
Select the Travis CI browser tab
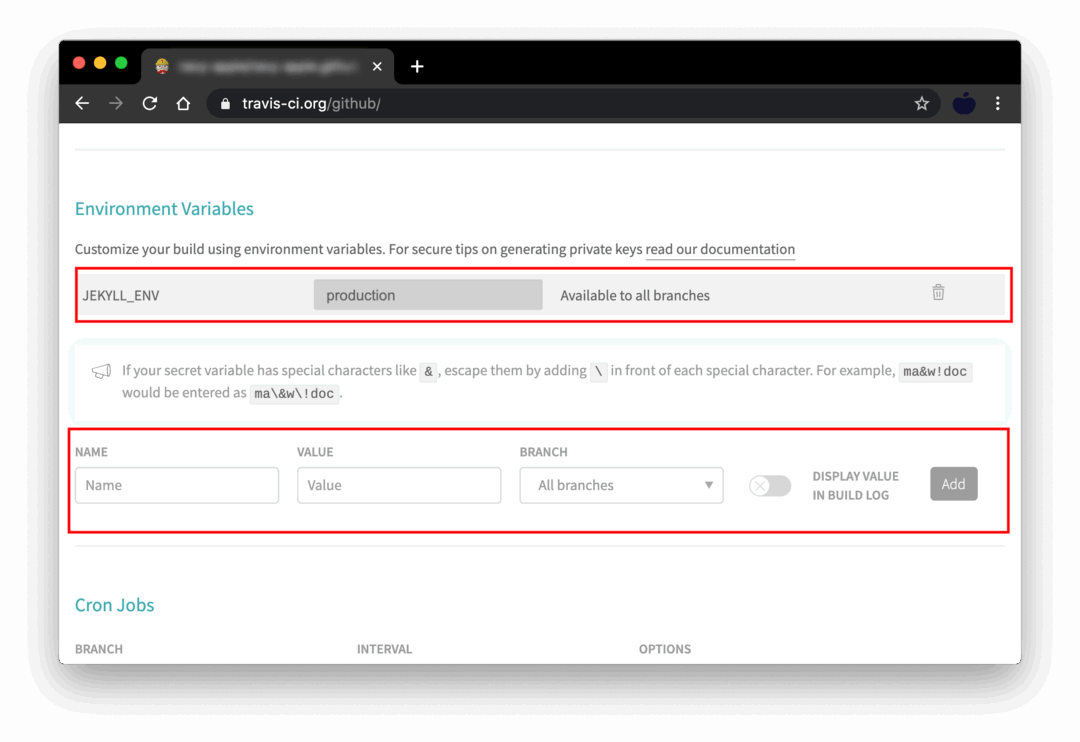click(x=260, y=66)
